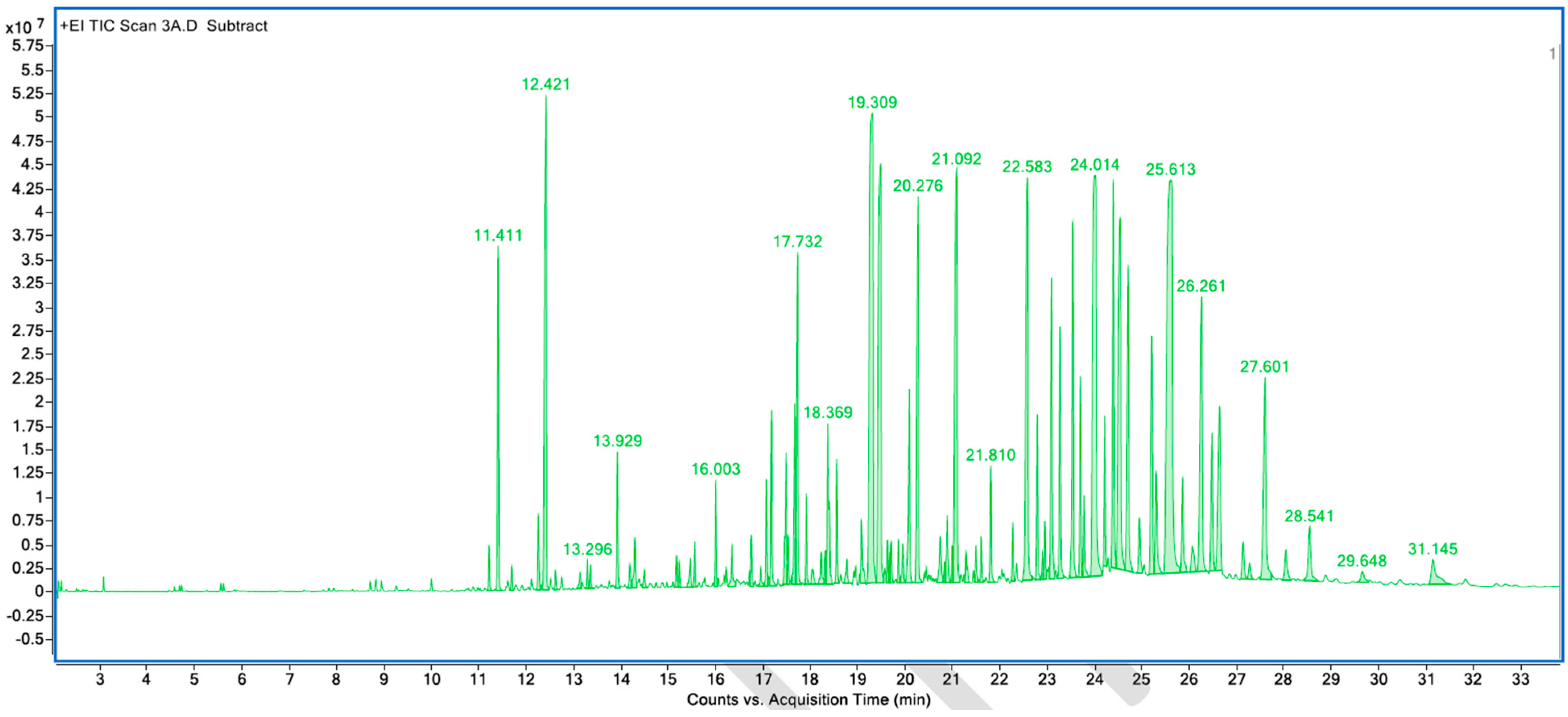
Task: Click the 24.014 peak label
Action: (1094, 165)
